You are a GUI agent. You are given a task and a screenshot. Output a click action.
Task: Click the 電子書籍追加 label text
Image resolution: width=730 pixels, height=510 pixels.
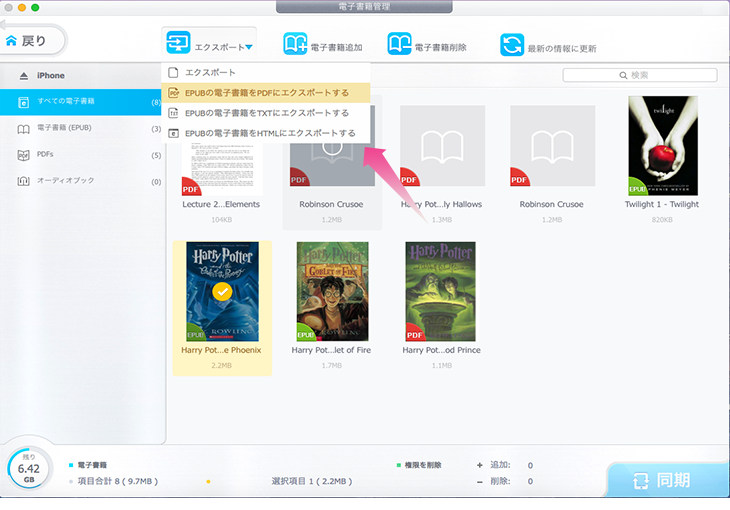click(337, 48)
